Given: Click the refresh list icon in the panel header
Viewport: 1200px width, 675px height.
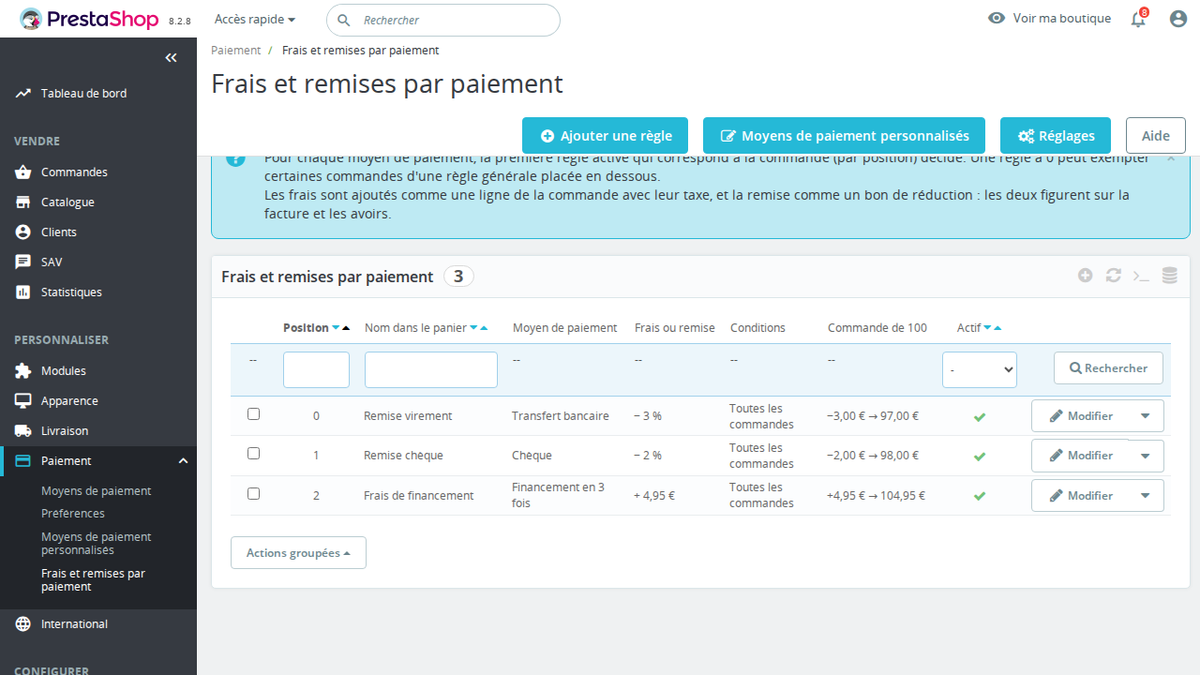Looking at the screenshot, I should coord(1113,275).
